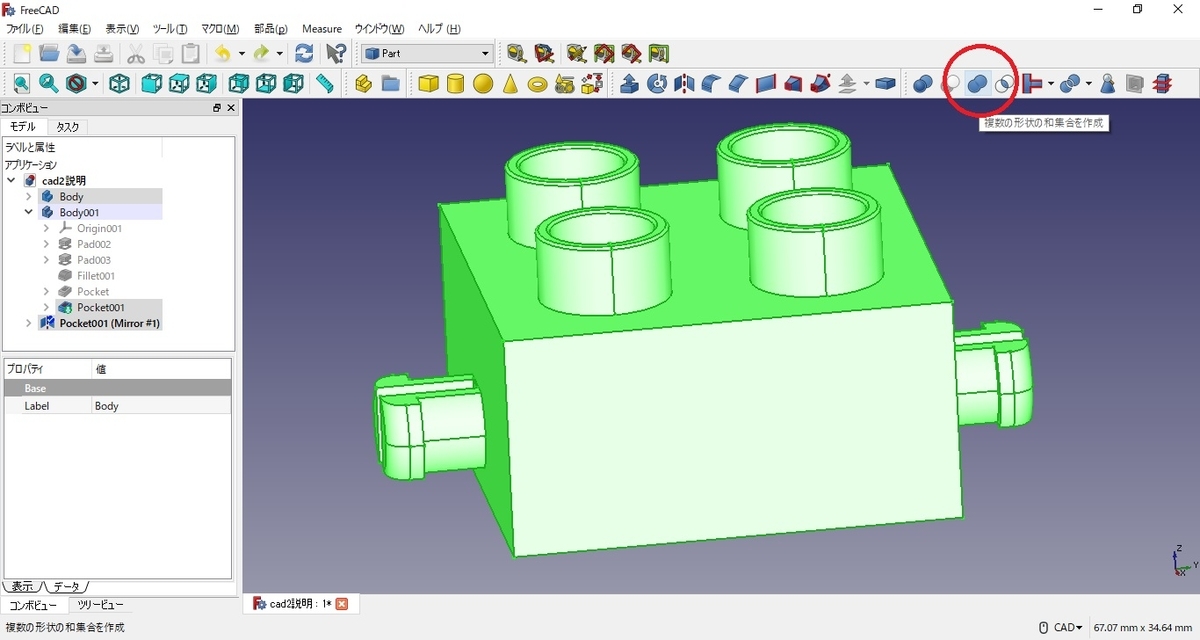Open the ファイル(F) menu
This screenshot has width=1200, height=640.
pyautogui.click(x=27, y=29)
